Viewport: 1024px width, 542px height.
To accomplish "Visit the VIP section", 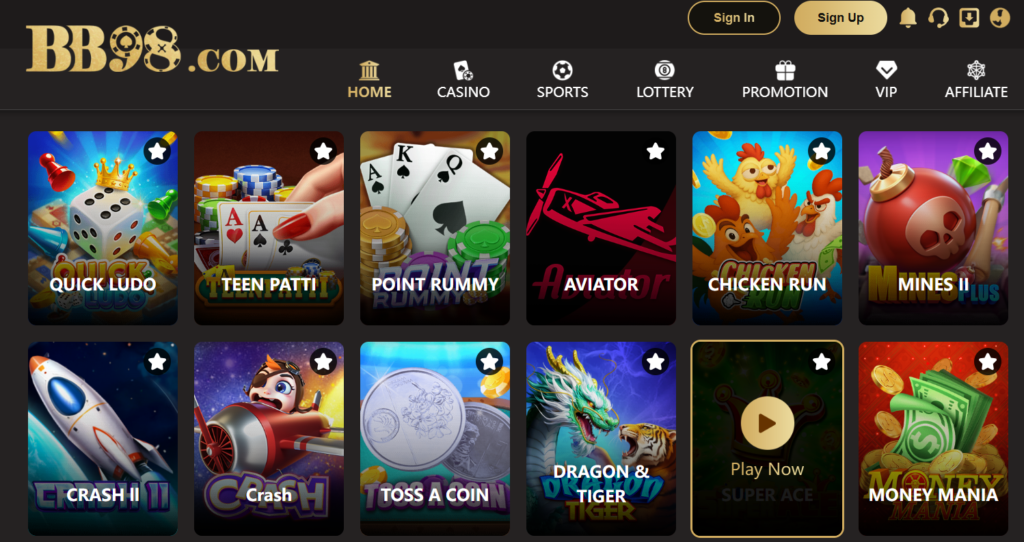I will (x=886, y=80).
